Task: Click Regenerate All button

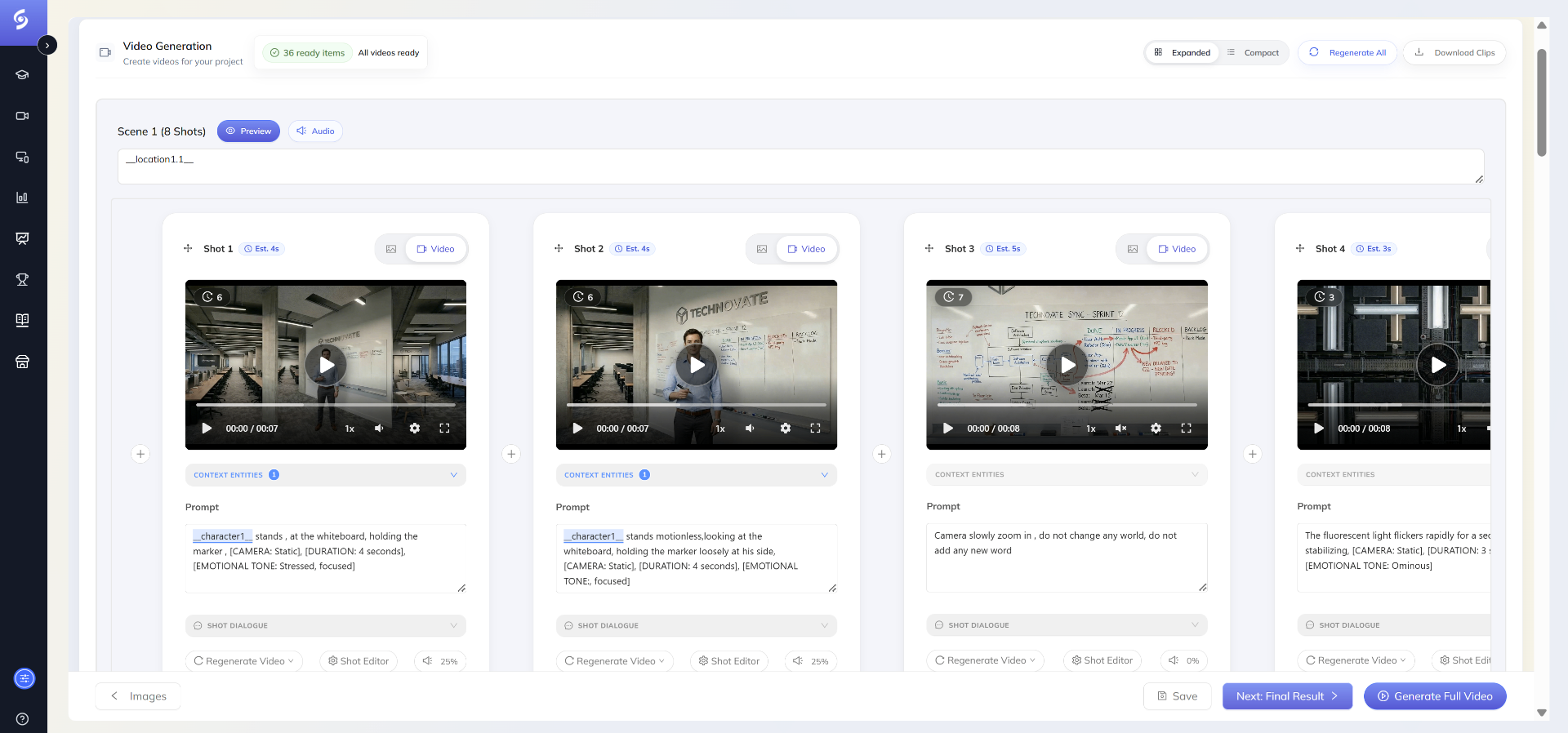Action: [1347, 52]
